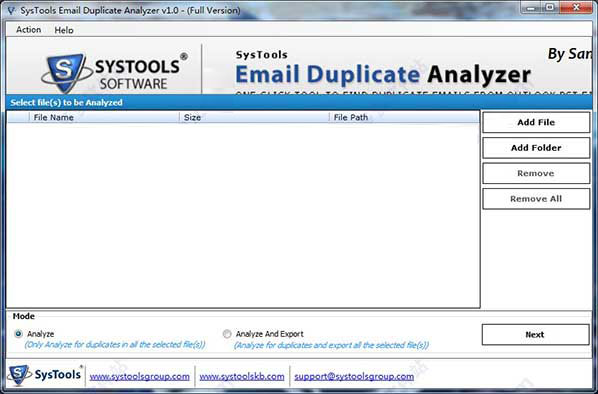Sort by File Name column header
Viewport: 598px width, 394px height.
point(104,117)
